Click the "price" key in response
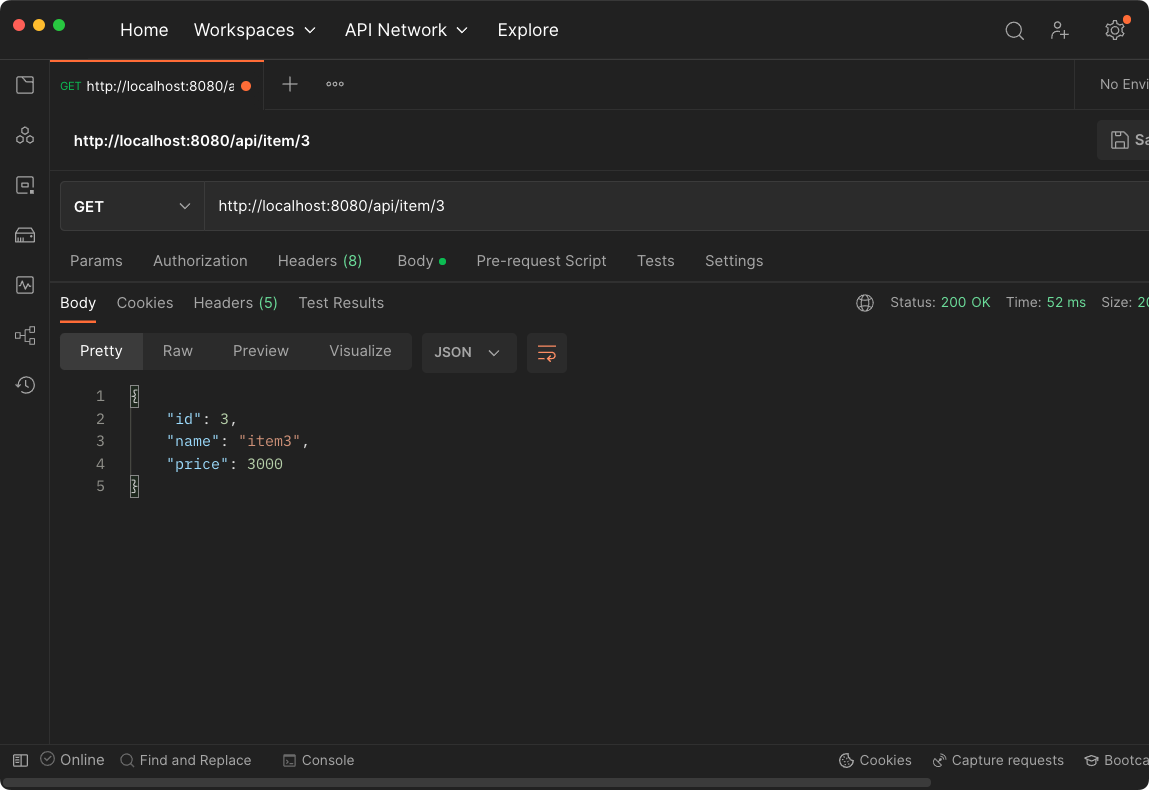 pyautogui.click(x=197, y=464)
